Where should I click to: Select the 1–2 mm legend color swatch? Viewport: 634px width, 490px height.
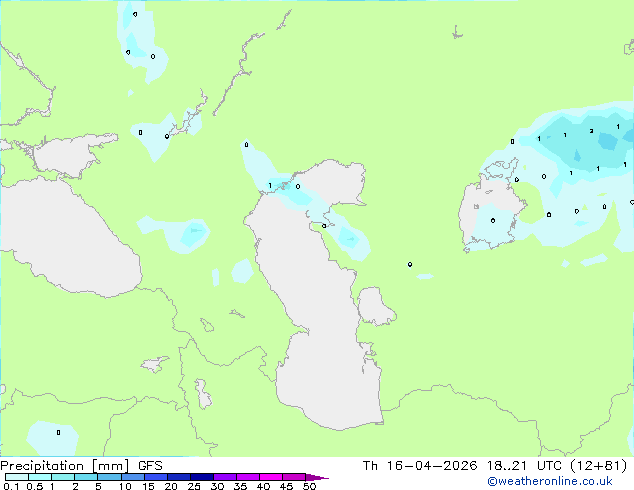click(63, 477)
